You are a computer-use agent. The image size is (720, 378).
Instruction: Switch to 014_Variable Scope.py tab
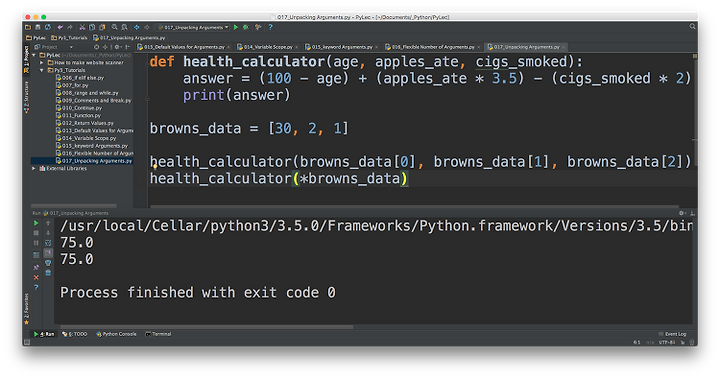[268, 47]
